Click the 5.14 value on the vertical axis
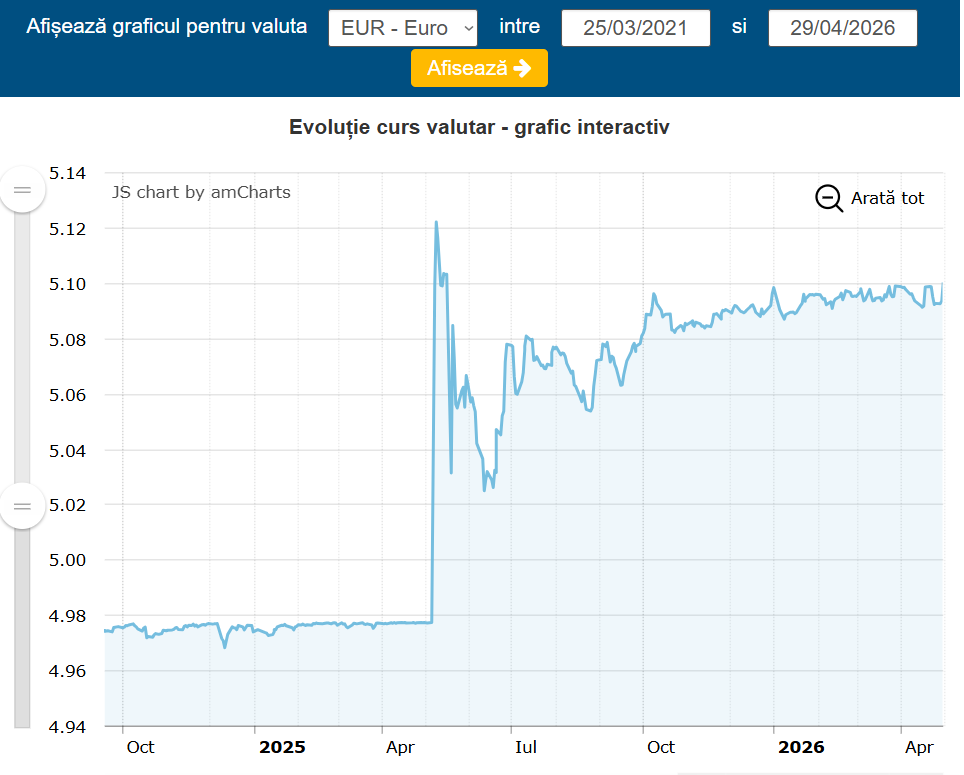Viewport: 964px width, 775px height. pyautogui.click(x=68, y=174)
